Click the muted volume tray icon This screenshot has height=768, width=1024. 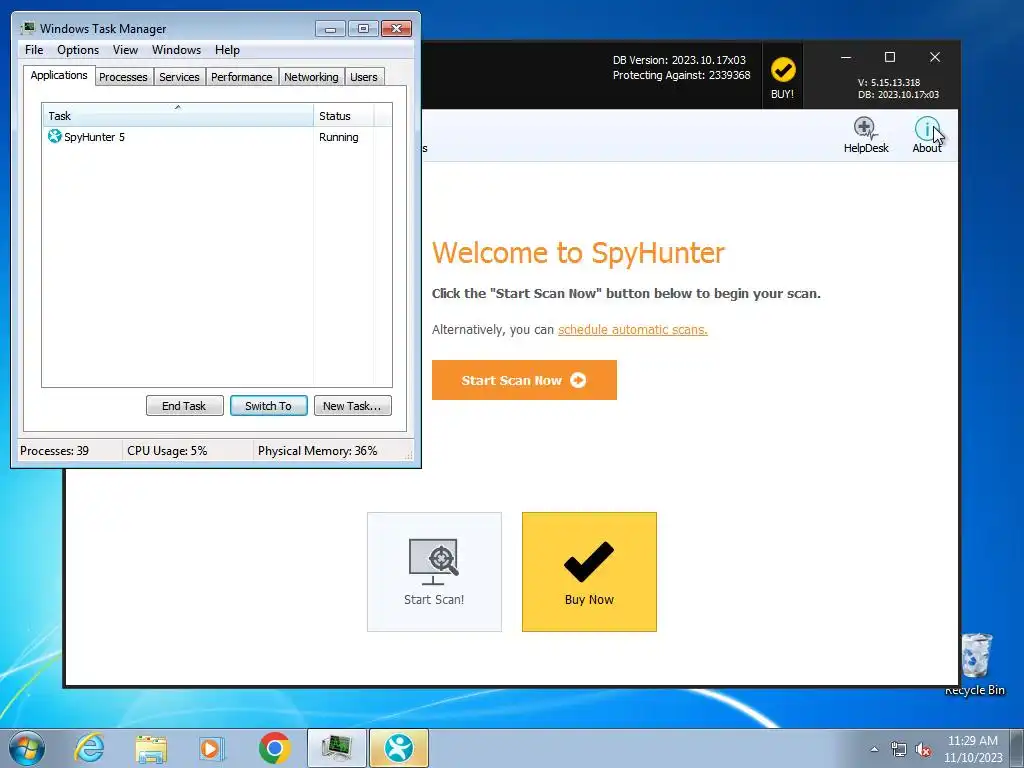click(923, 749)
